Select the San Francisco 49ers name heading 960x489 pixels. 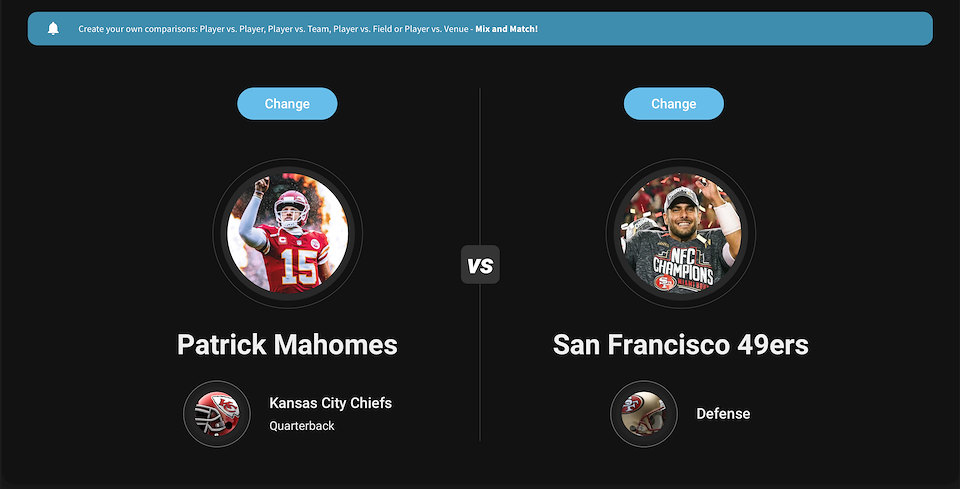(680, 345)
